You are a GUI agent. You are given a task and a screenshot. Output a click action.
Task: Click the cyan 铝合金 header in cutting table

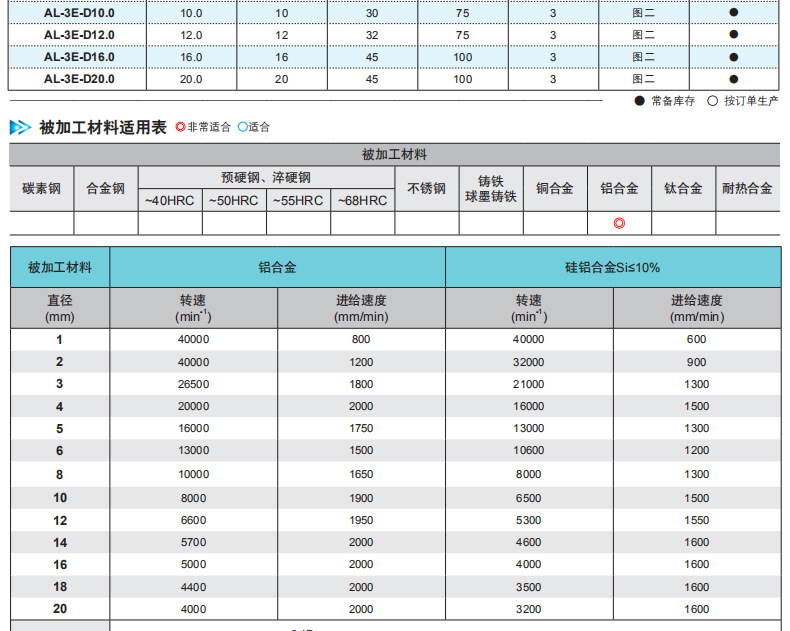tap(277, 267)
